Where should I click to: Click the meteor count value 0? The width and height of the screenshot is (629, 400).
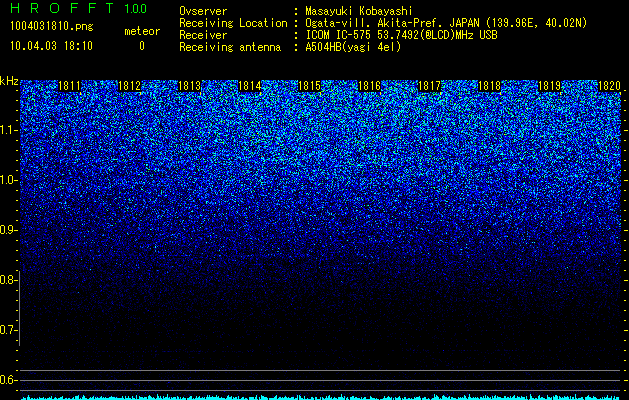click(x=142, y=46)
